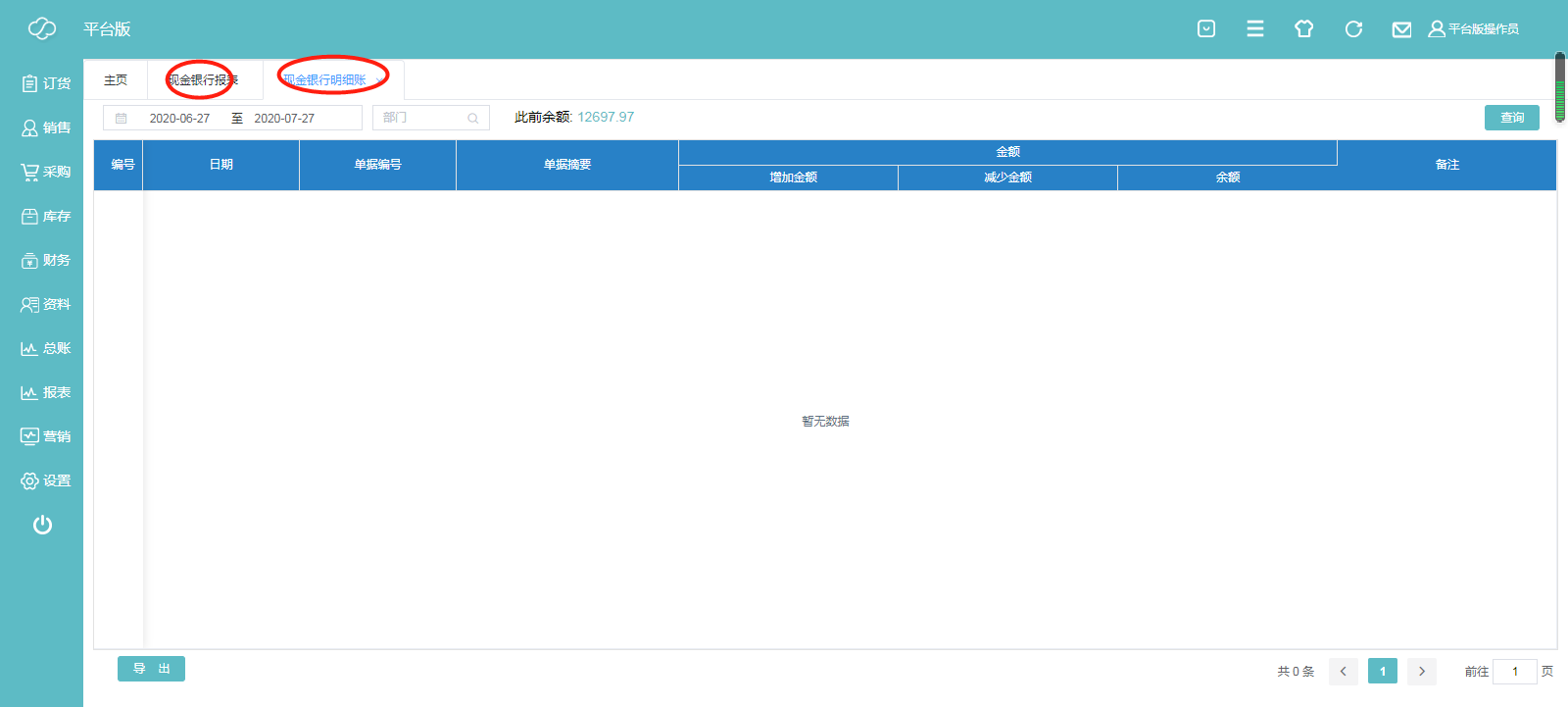Close the 现金银行明细账 tab
The image size is (1568, 707).
[380, 80]
